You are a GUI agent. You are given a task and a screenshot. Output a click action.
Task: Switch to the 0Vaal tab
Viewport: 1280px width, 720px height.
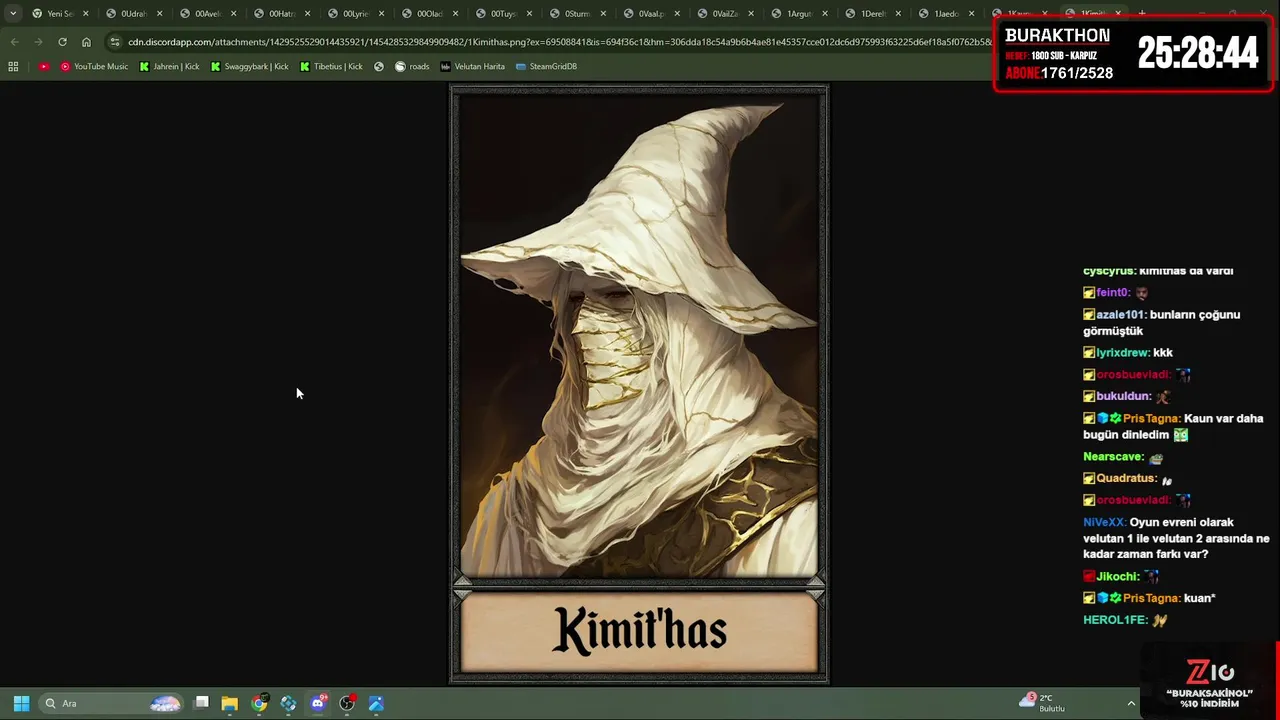pyautogui.click(x=651, y=14)
